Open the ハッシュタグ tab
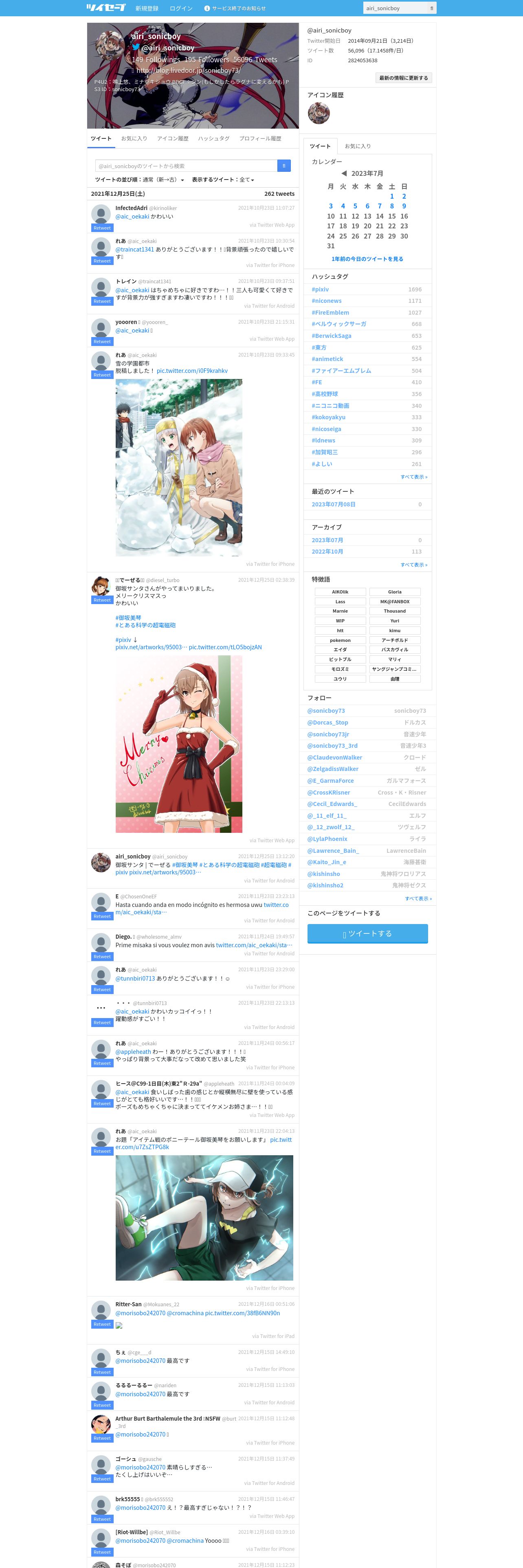This screenshot has width=523, height=1568. [214, 139]
